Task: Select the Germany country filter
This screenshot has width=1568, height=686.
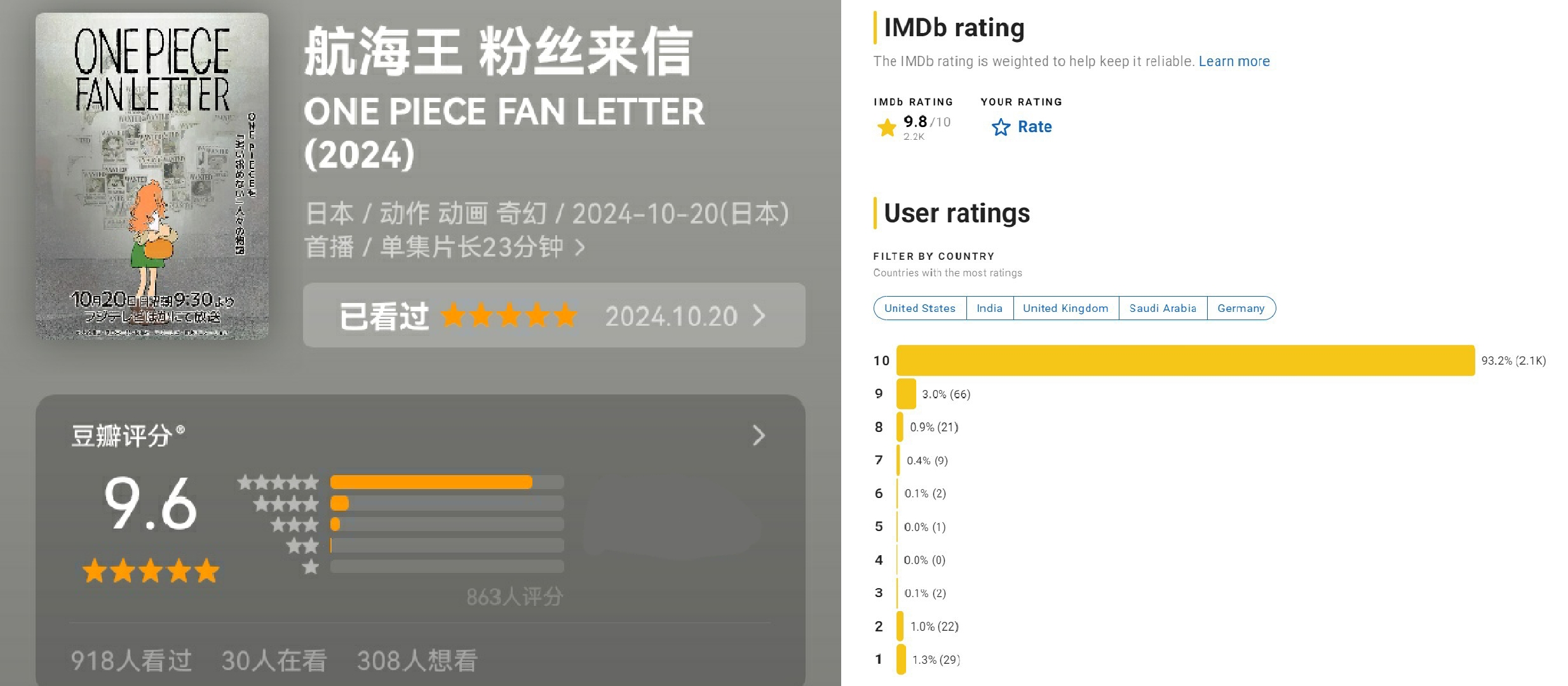Action: [x=1241, y=308]
